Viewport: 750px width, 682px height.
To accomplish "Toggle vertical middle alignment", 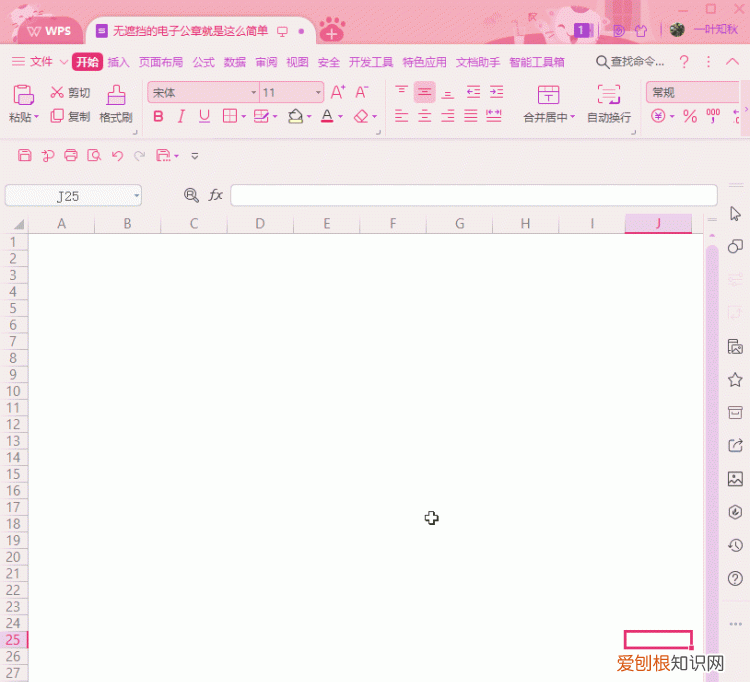I will [x=424, y=92].
